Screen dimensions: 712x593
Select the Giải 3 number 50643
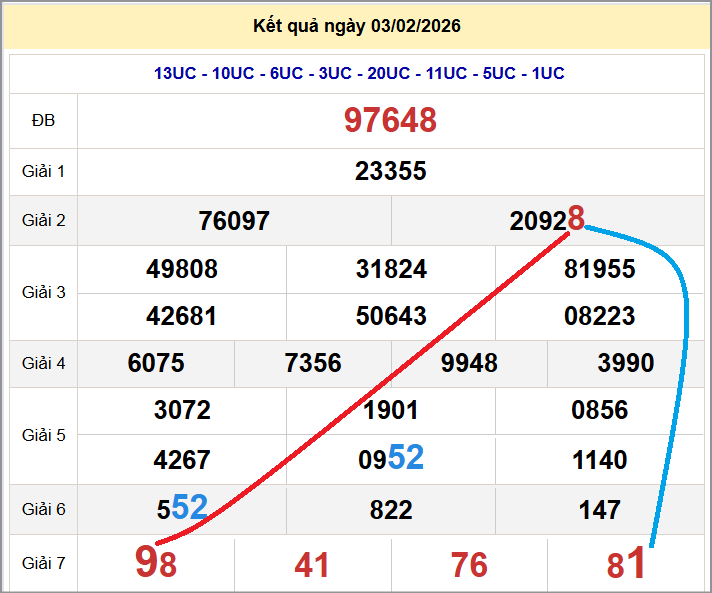[390, 316]
